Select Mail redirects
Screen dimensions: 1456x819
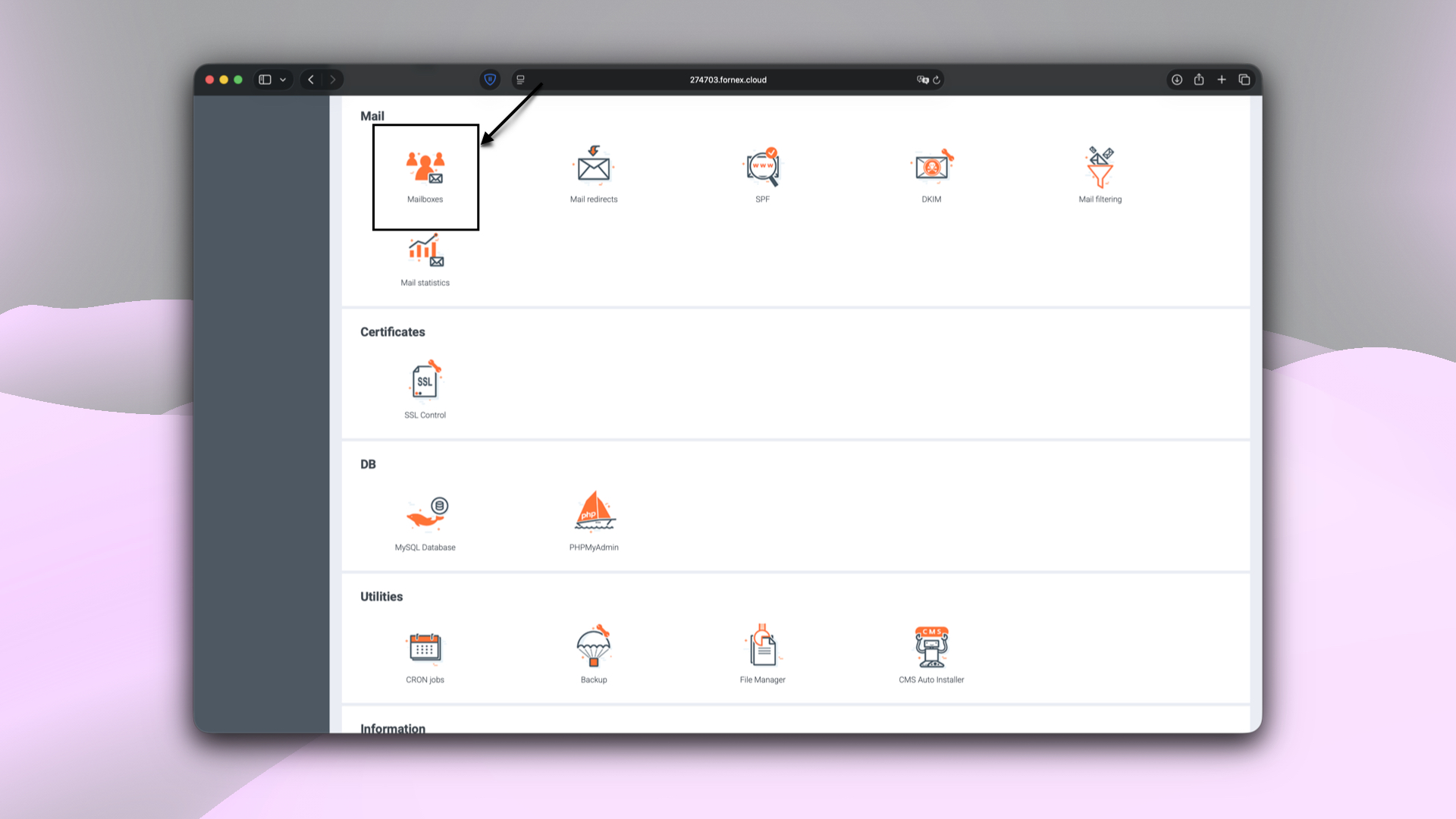[x=594, y=174]
